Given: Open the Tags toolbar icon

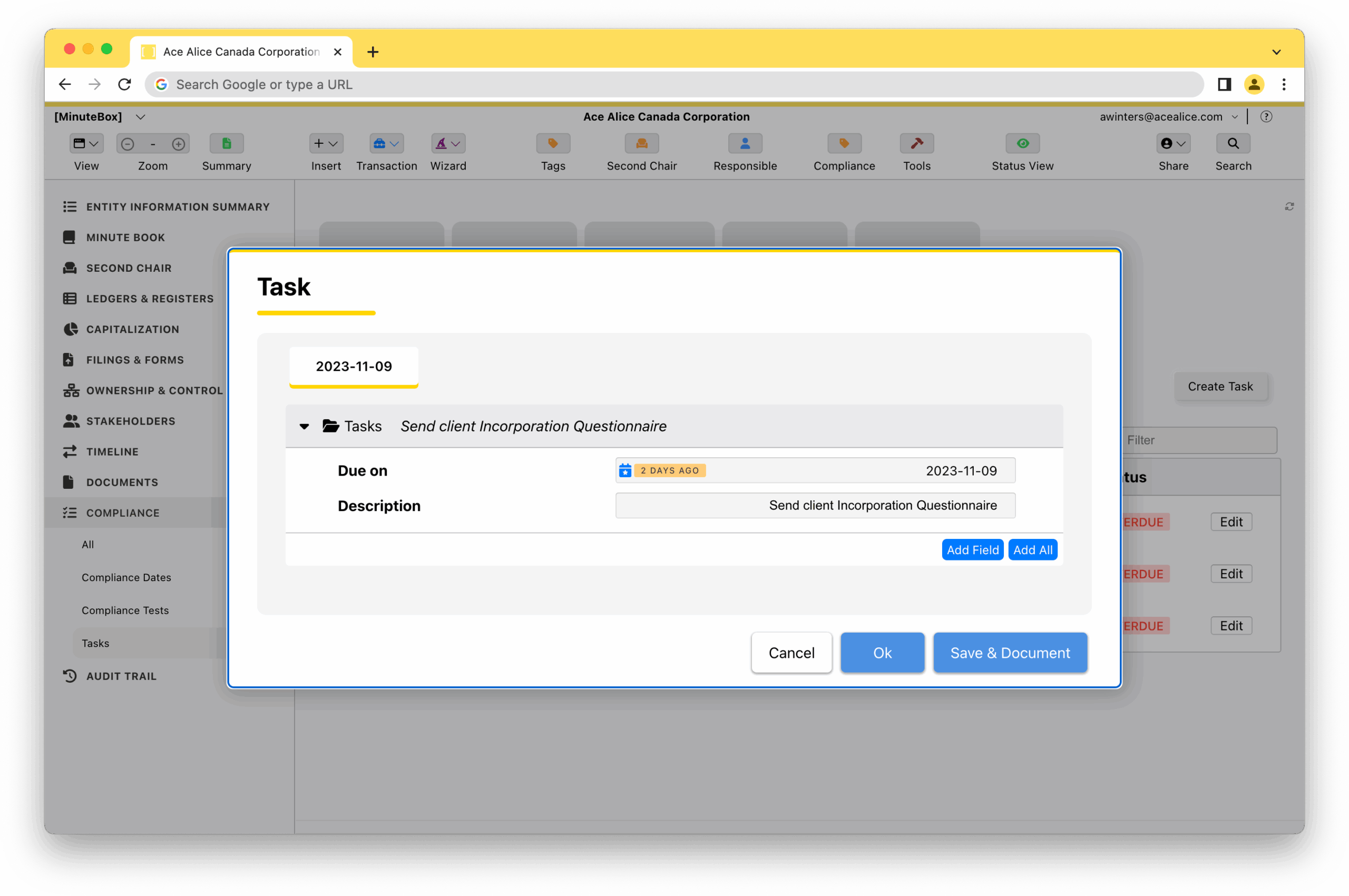Looking at the screenshot, I should point(553,143).
